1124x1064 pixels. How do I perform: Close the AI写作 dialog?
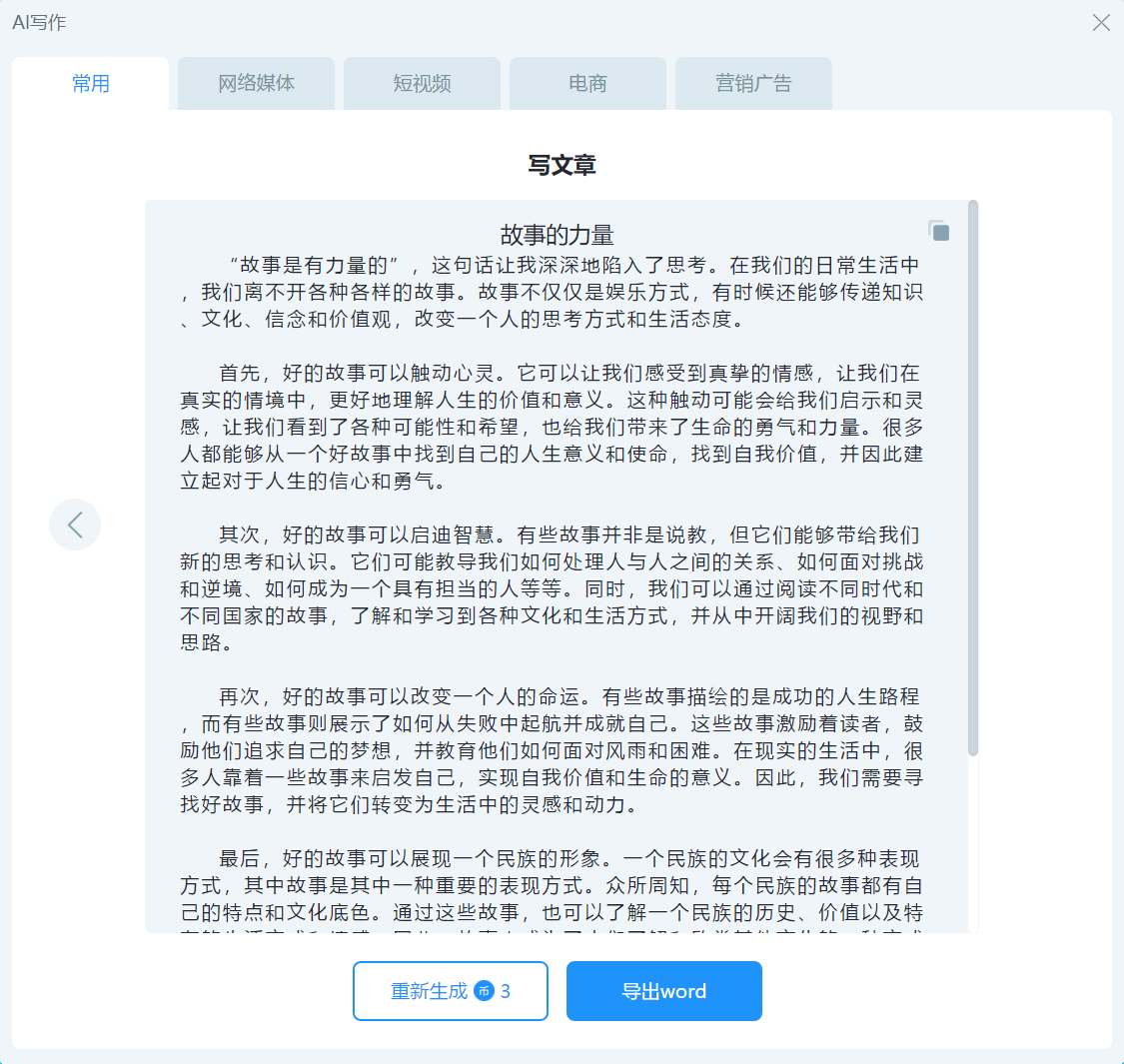[1101, 22]
